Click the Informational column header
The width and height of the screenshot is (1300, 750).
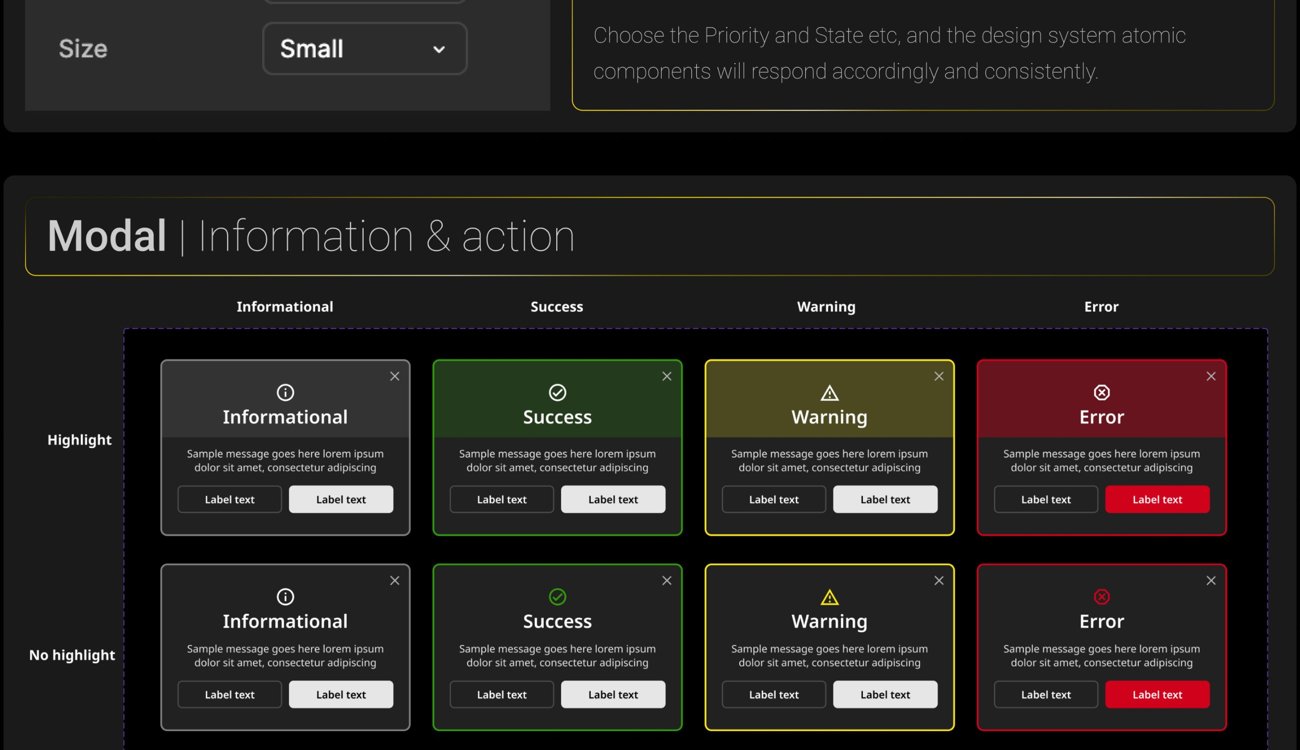point(285,307)
